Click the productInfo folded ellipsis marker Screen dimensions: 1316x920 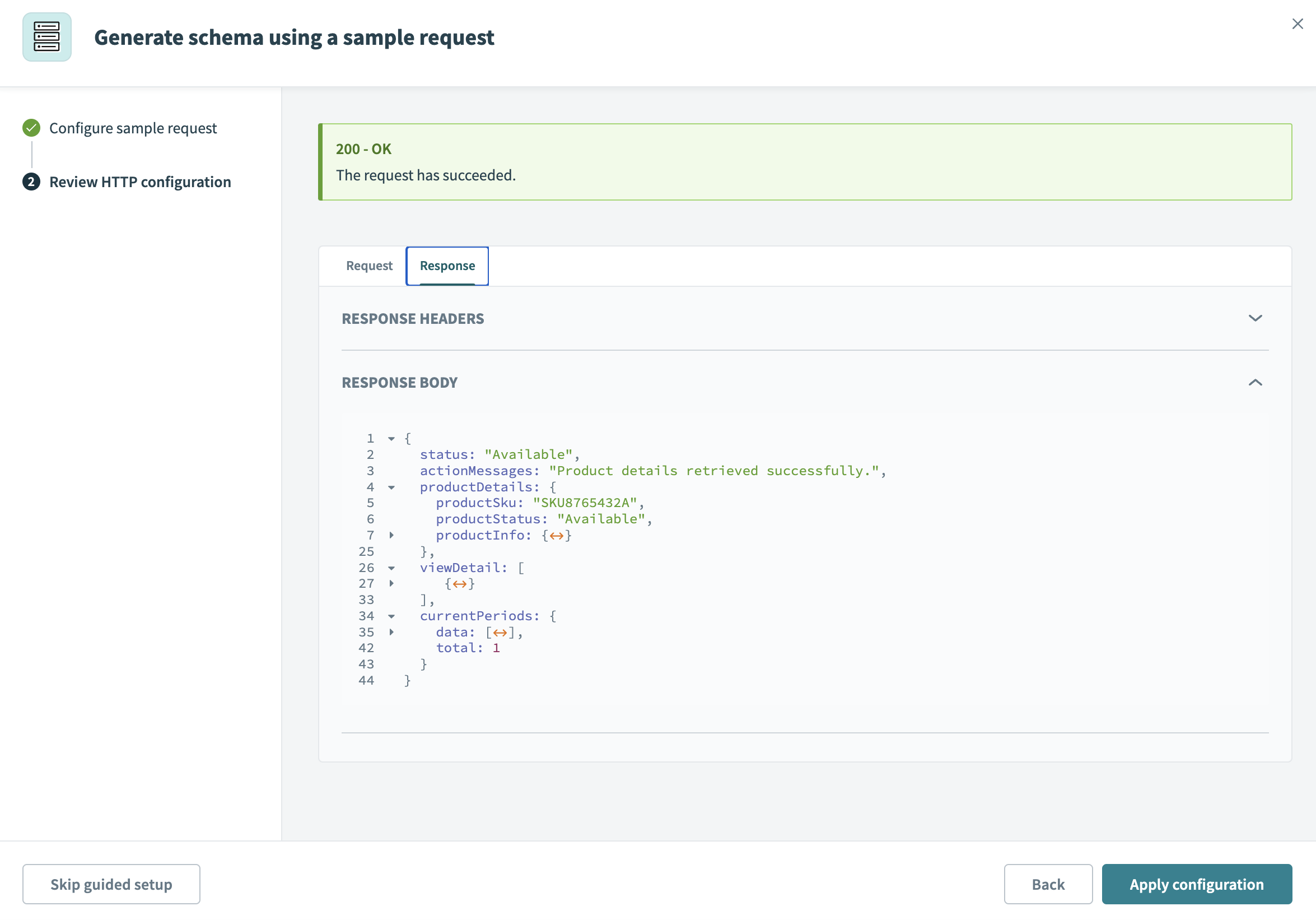556,536
